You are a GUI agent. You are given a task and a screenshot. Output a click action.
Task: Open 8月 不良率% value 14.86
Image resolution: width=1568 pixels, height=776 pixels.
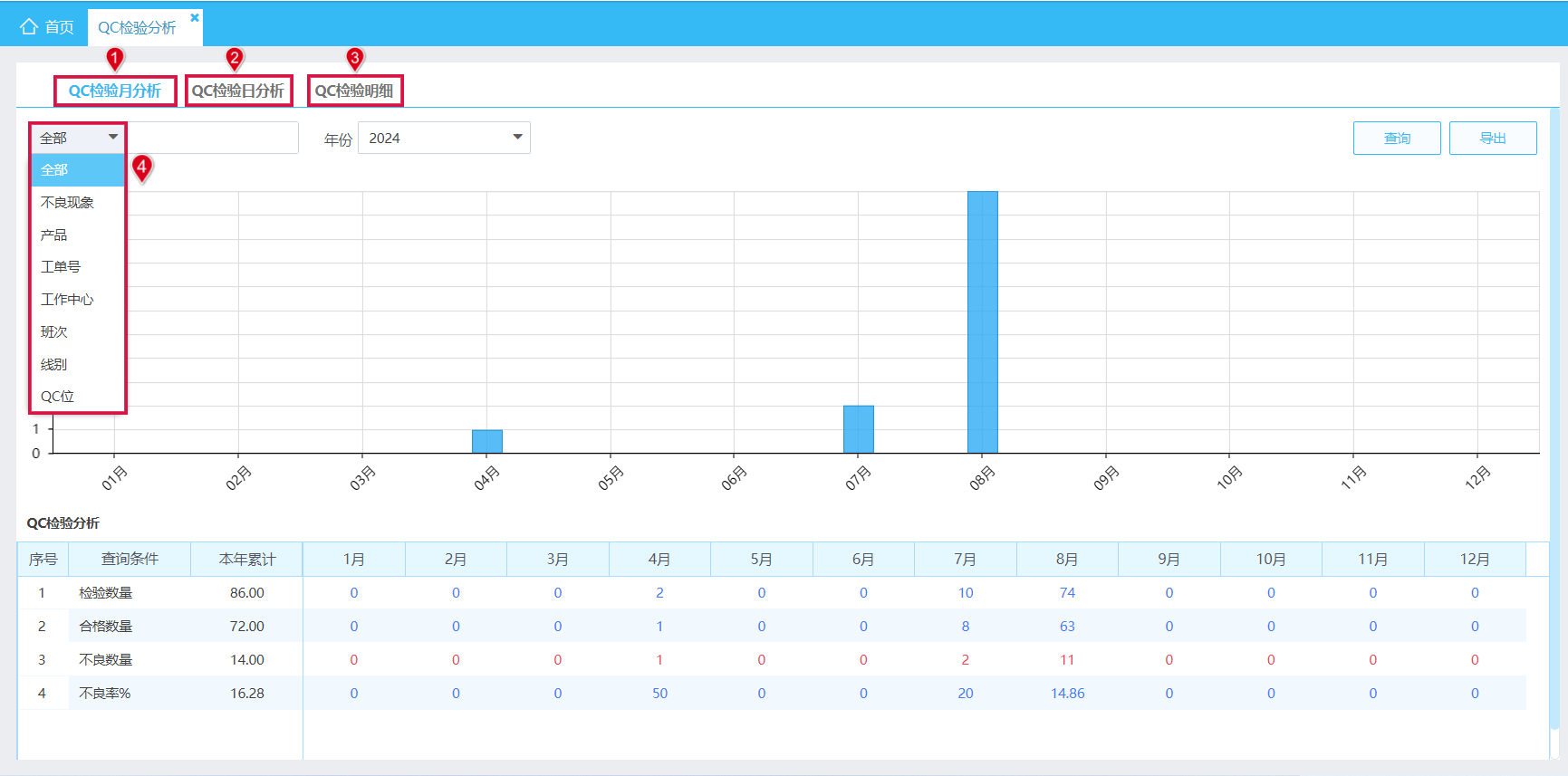[x=1067, y=694]
